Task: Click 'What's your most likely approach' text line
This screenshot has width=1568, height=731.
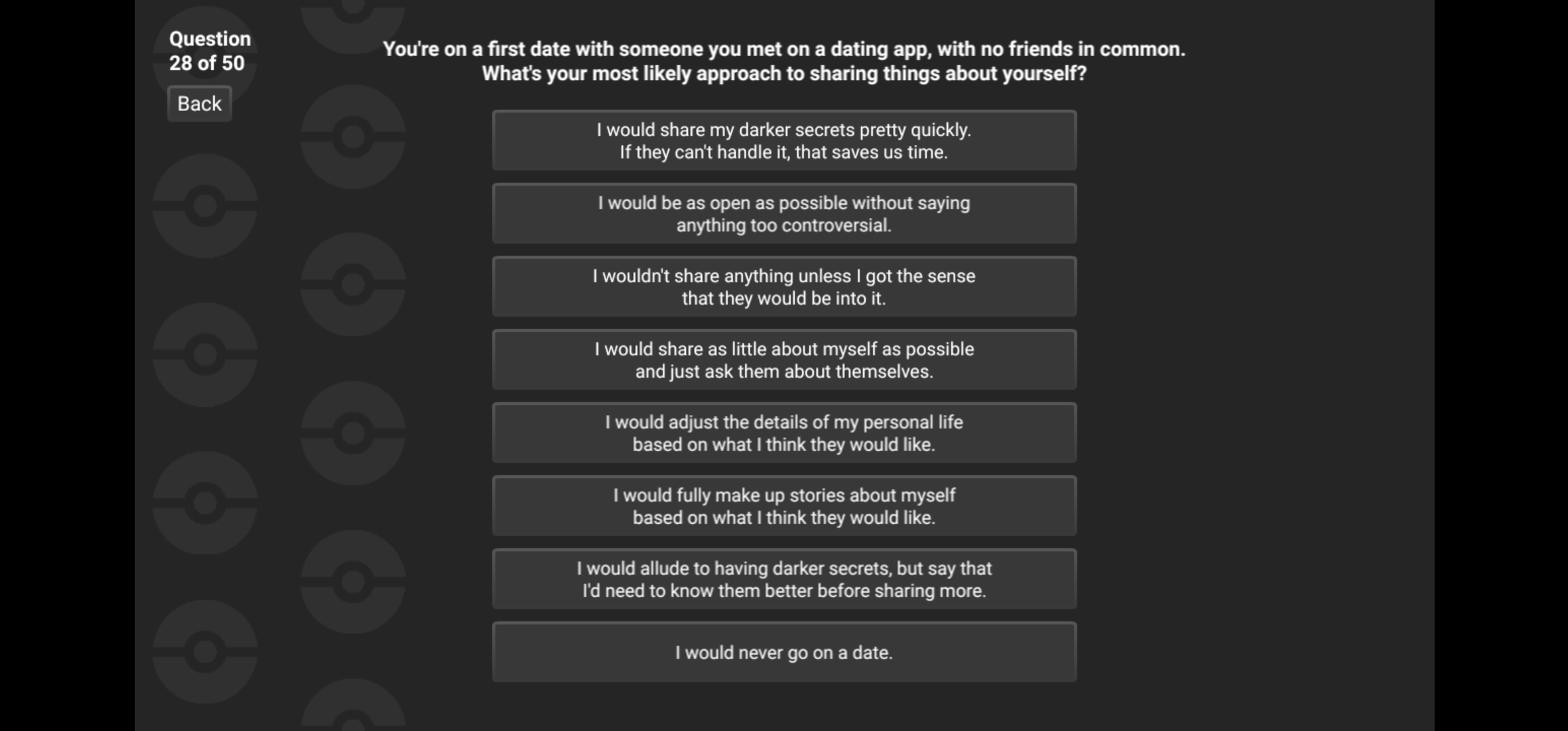Action: (x=784, y=73)
